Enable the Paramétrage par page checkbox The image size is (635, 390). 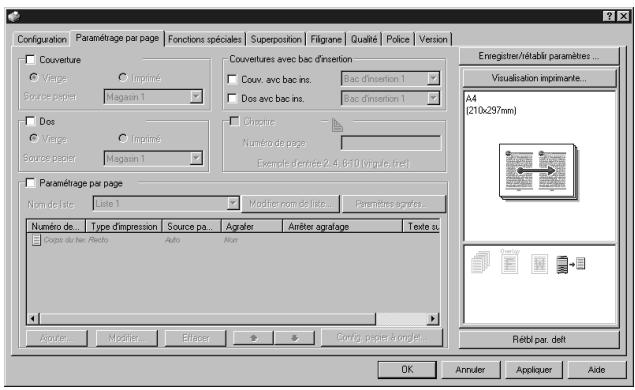pos(30,183)
